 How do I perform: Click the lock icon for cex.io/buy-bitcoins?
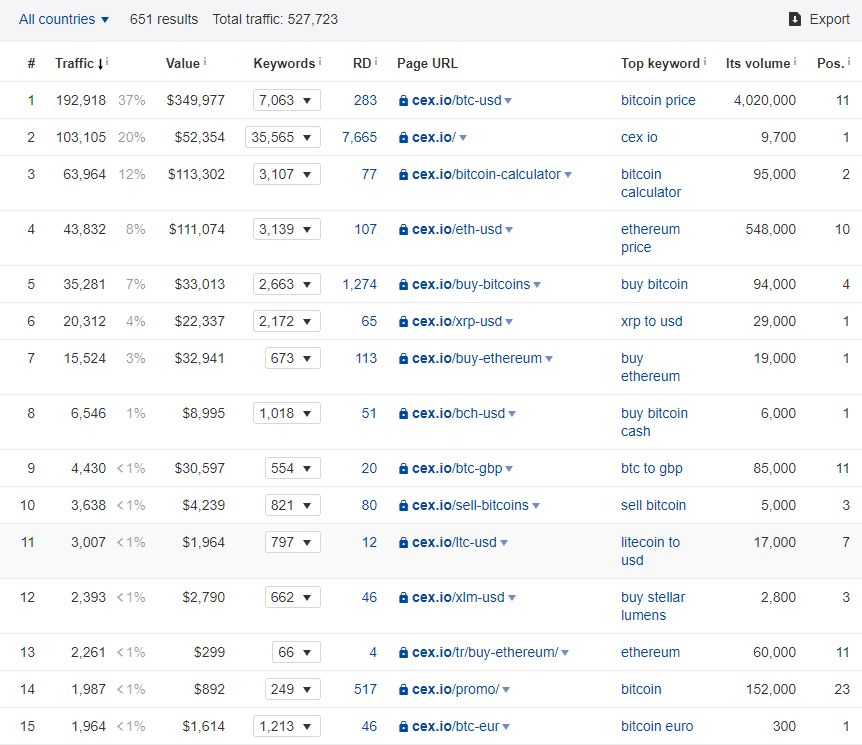[404, 284]
